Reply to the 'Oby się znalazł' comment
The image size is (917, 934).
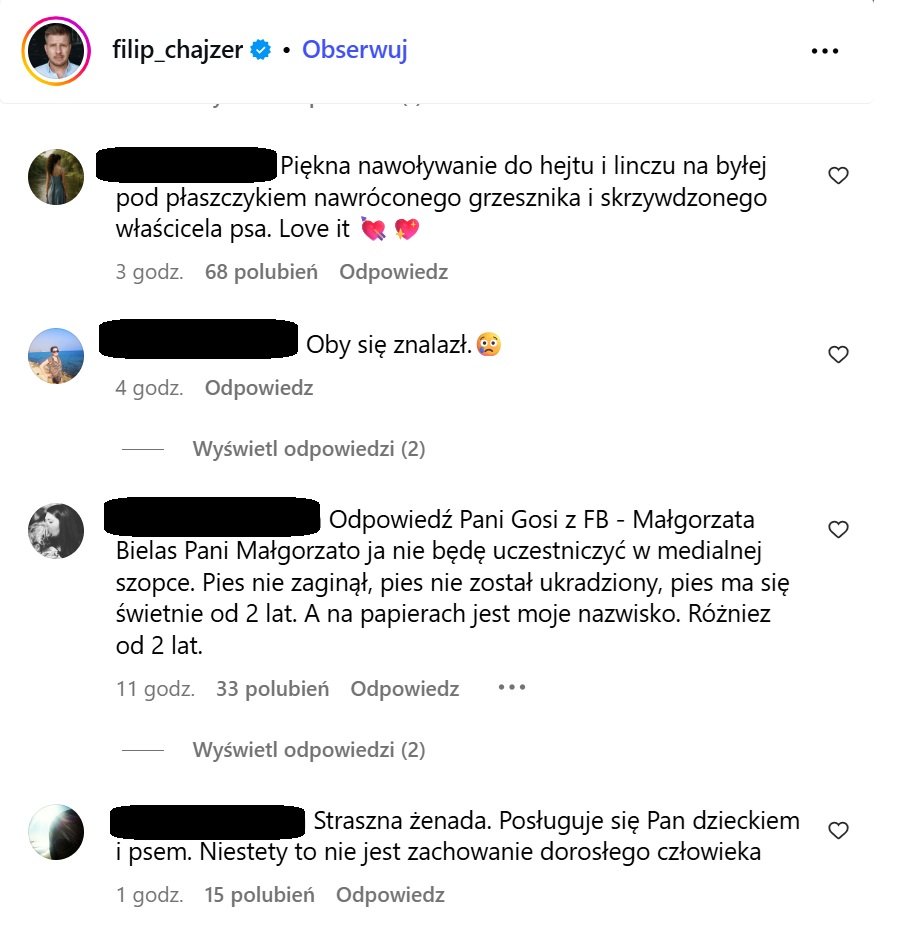pyautogui.click(x=259, y=388)
